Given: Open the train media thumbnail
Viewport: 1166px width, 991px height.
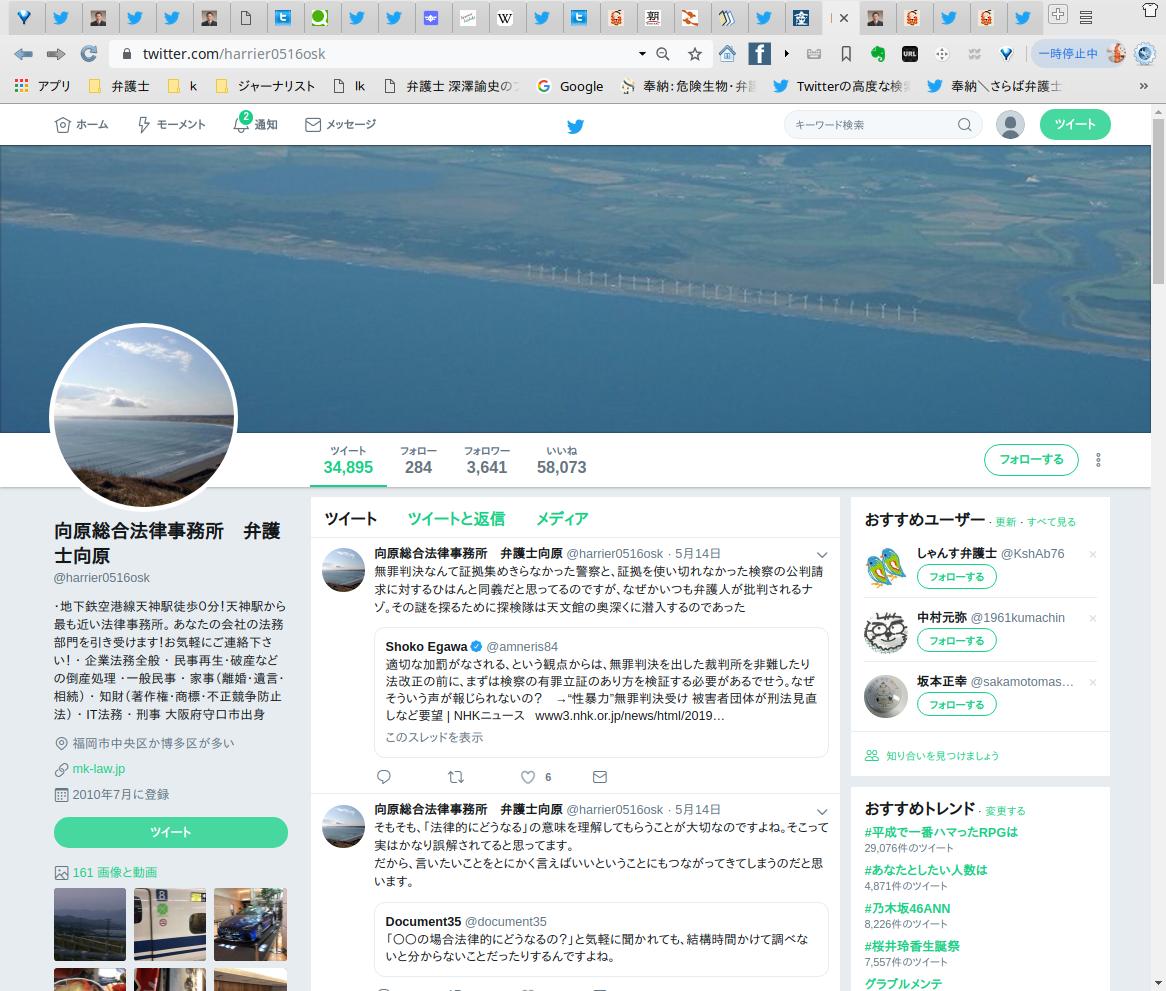Looking at the screenshot, I should pos(170,924).
